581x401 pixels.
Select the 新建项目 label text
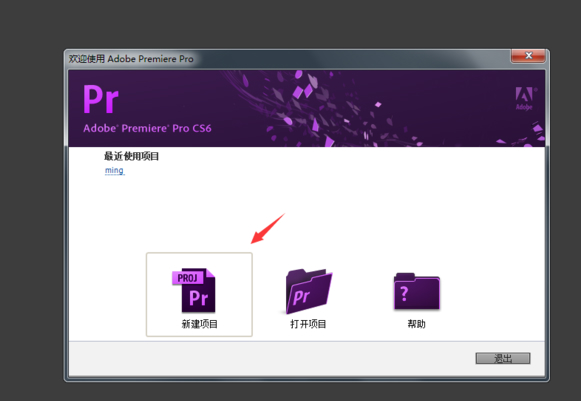pyautogui.click(x=199, y=324)
